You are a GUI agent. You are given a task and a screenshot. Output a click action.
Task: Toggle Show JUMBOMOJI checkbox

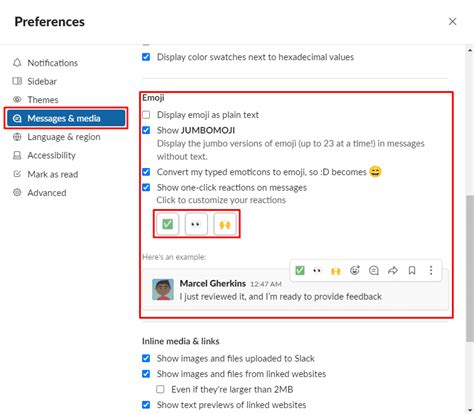click(x=146, y=130)
